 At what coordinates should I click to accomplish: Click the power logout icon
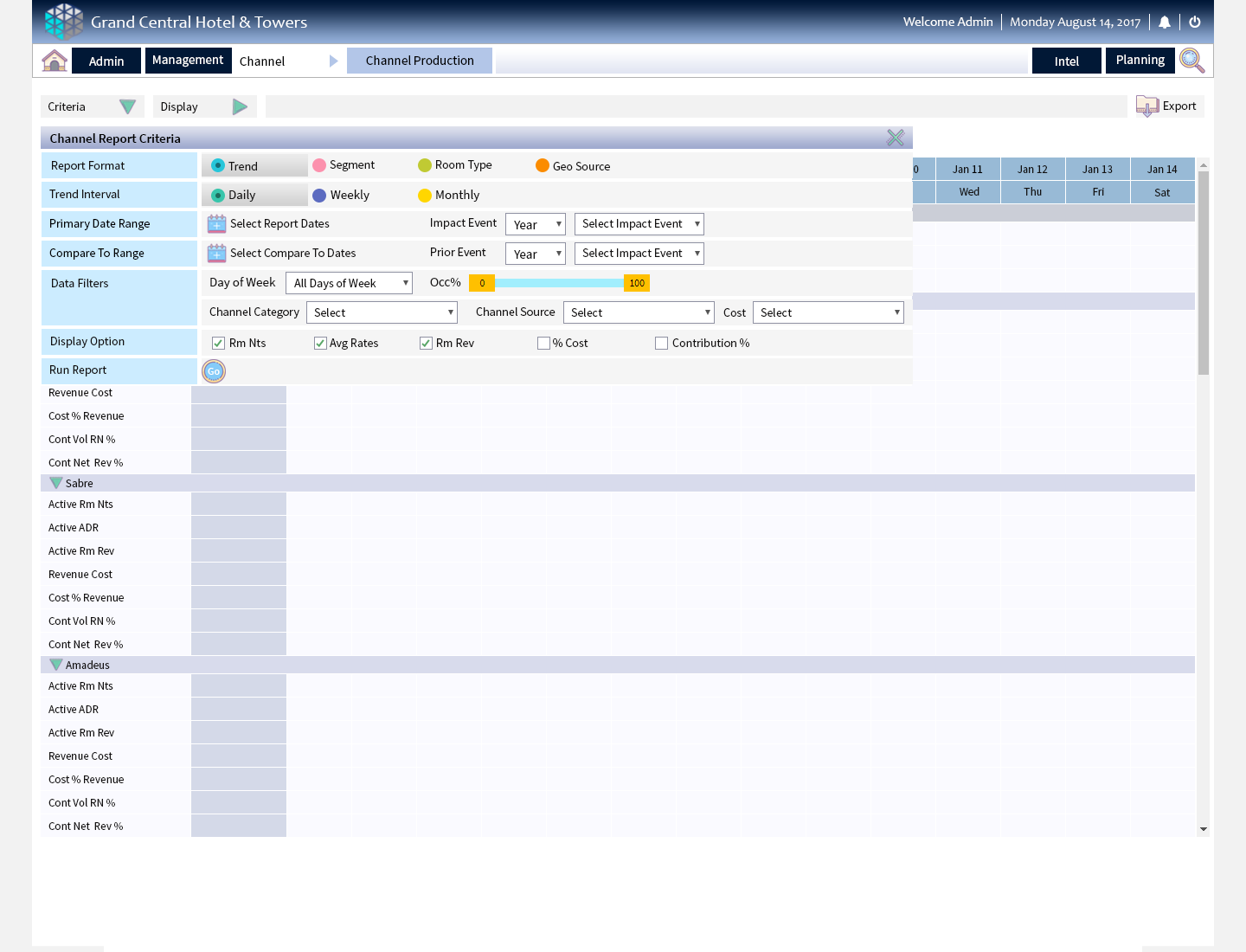(x=1195, y=23)
